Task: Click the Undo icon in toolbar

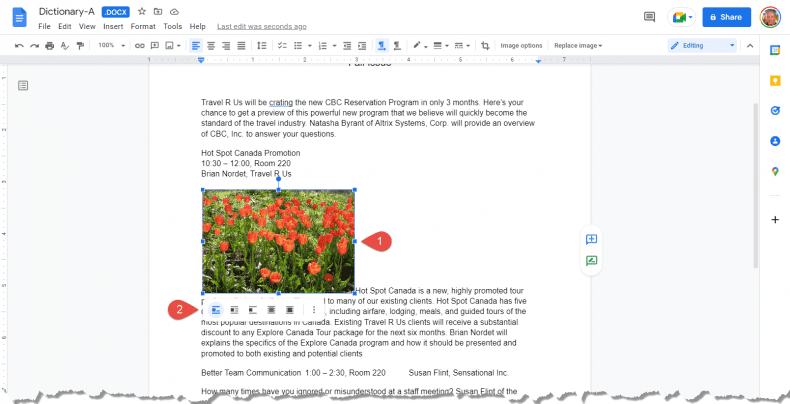Action: click(19, 46)
